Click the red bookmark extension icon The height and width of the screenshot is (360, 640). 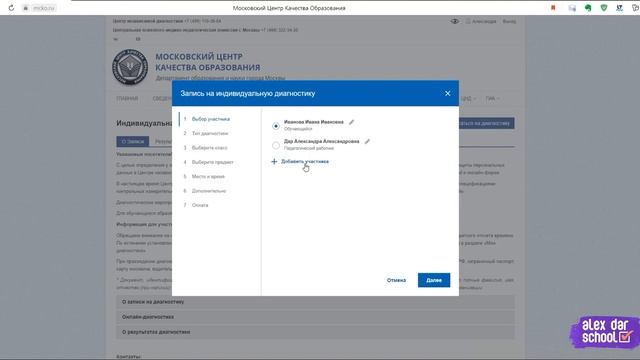[553, 8]
